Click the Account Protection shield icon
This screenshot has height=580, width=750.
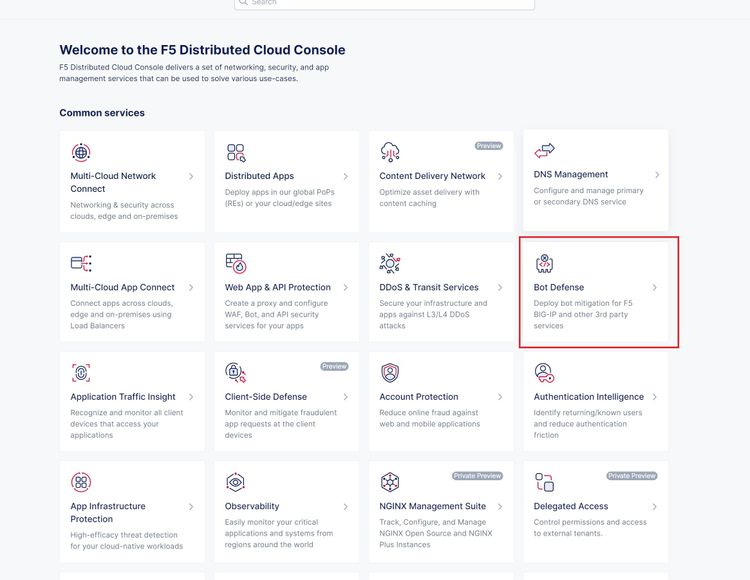click(390, 373)
